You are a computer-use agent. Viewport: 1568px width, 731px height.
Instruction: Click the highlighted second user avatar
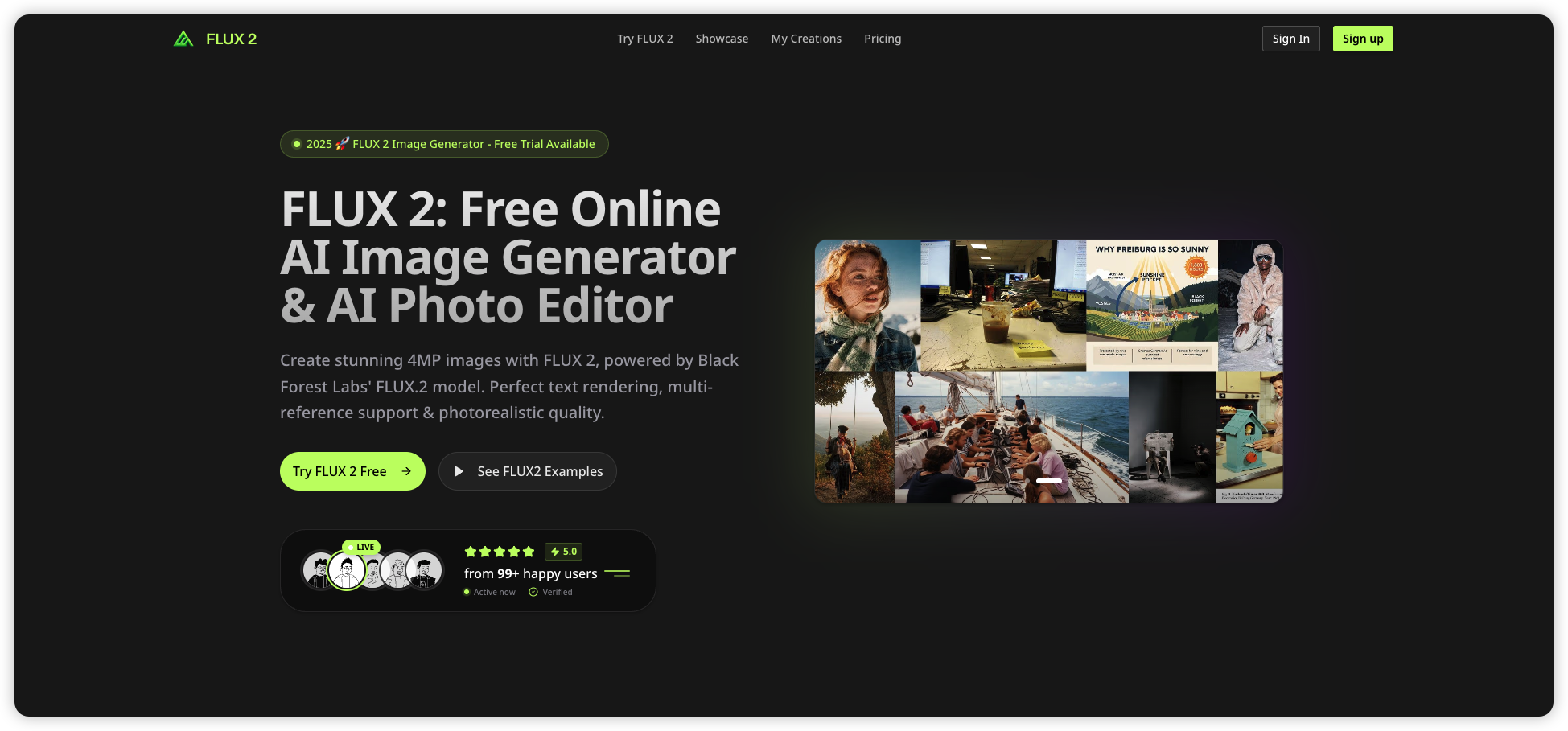tap(347, 569)
